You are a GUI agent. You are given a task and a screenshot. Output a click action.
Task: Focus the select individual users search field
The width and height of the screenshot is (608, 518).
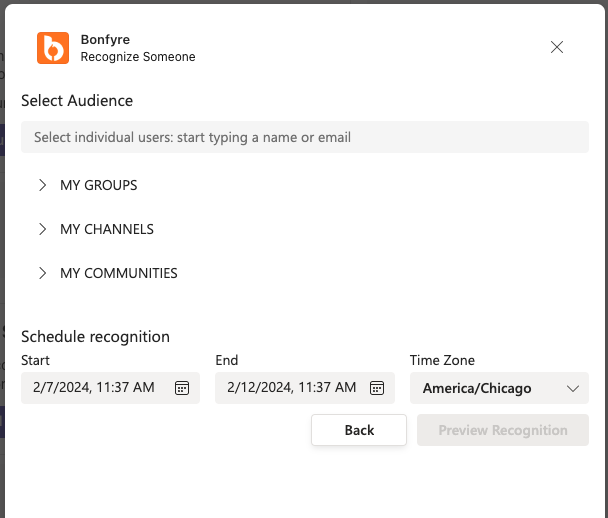(x=305, y=137)
